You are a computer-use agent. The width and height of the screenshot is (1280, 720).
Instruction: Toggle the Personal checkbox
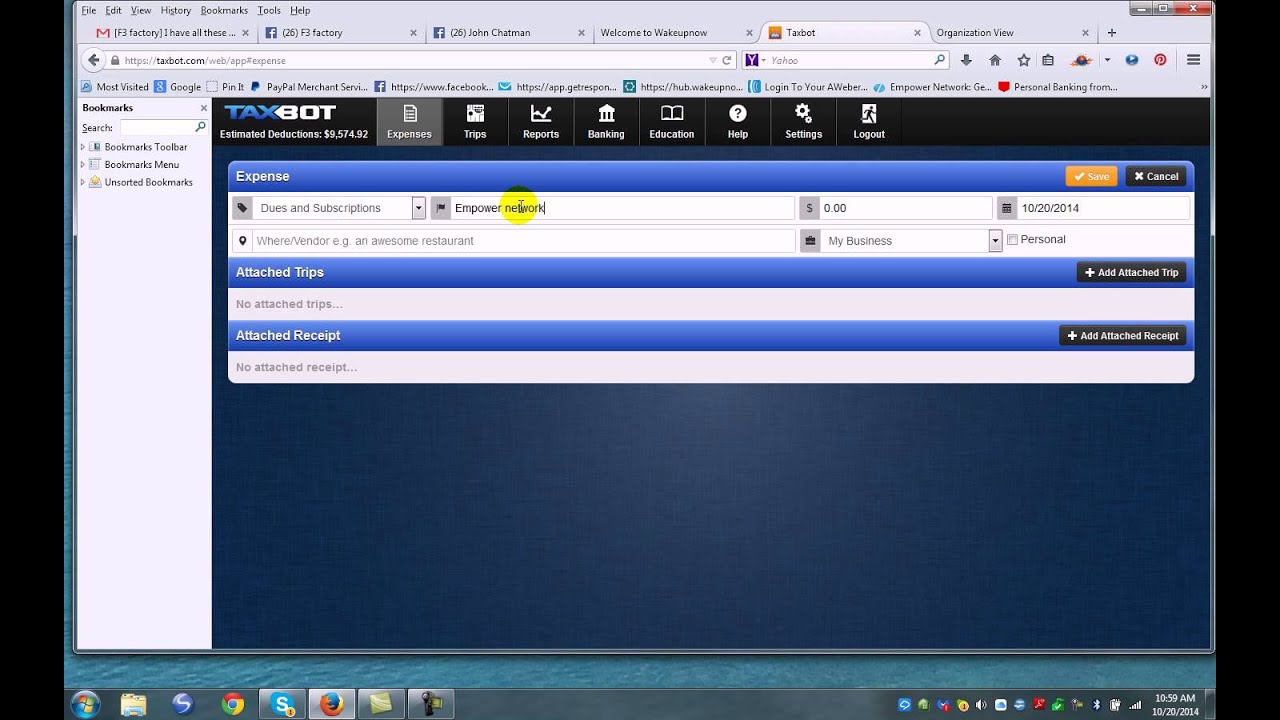coord(1012,240)
